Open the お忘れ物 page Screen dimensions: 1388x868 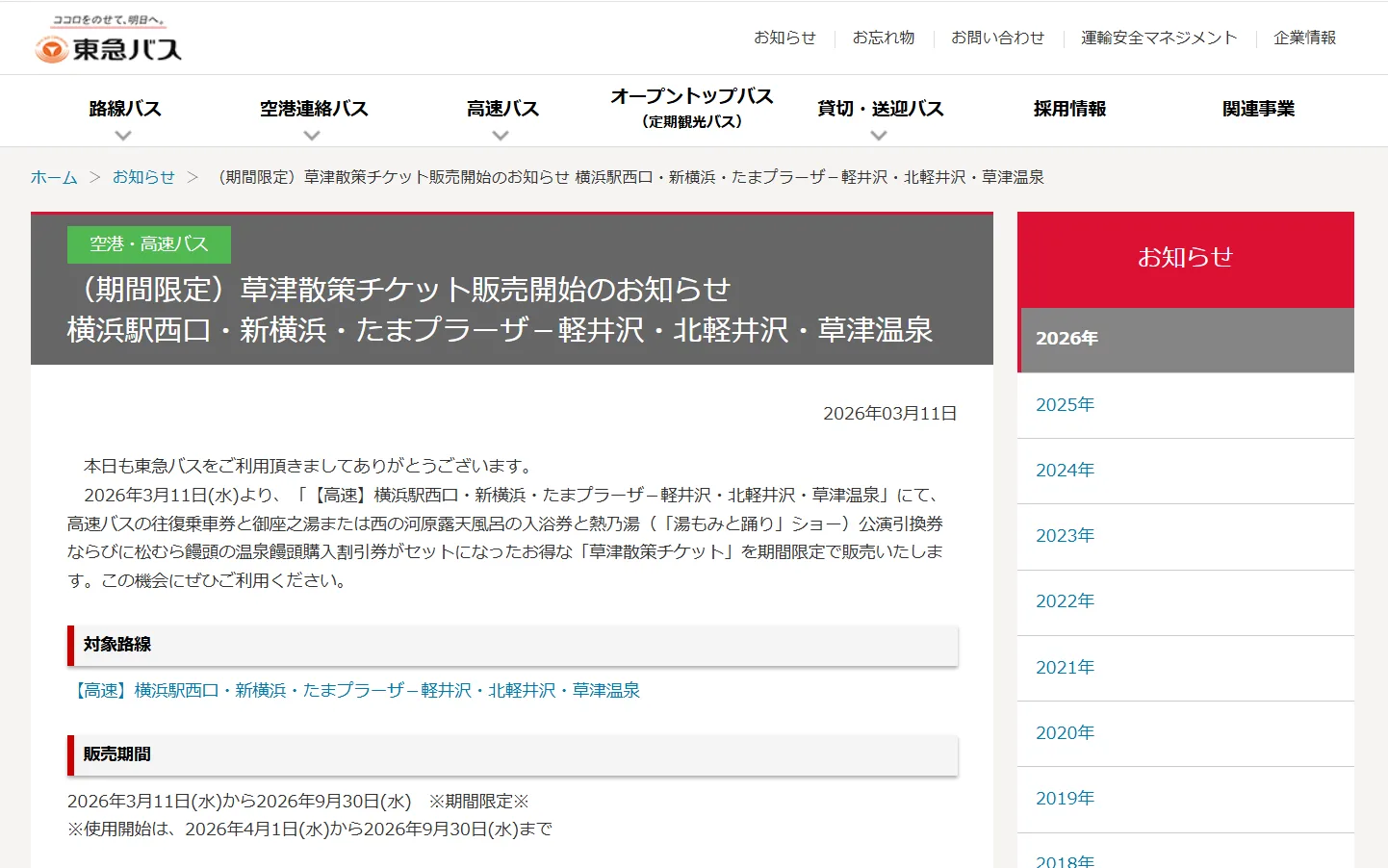pyautogui.click(x=884, y=38)
